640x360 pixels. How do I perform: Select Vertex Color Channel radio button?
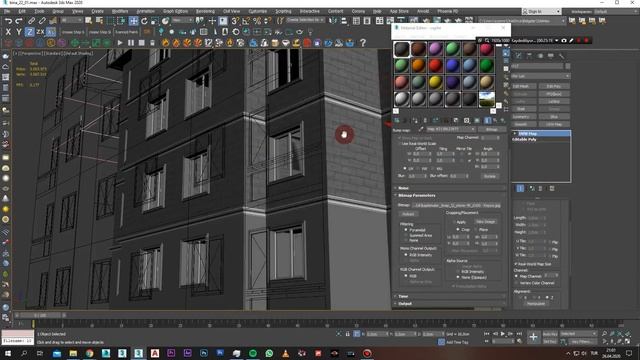(517, 283)
